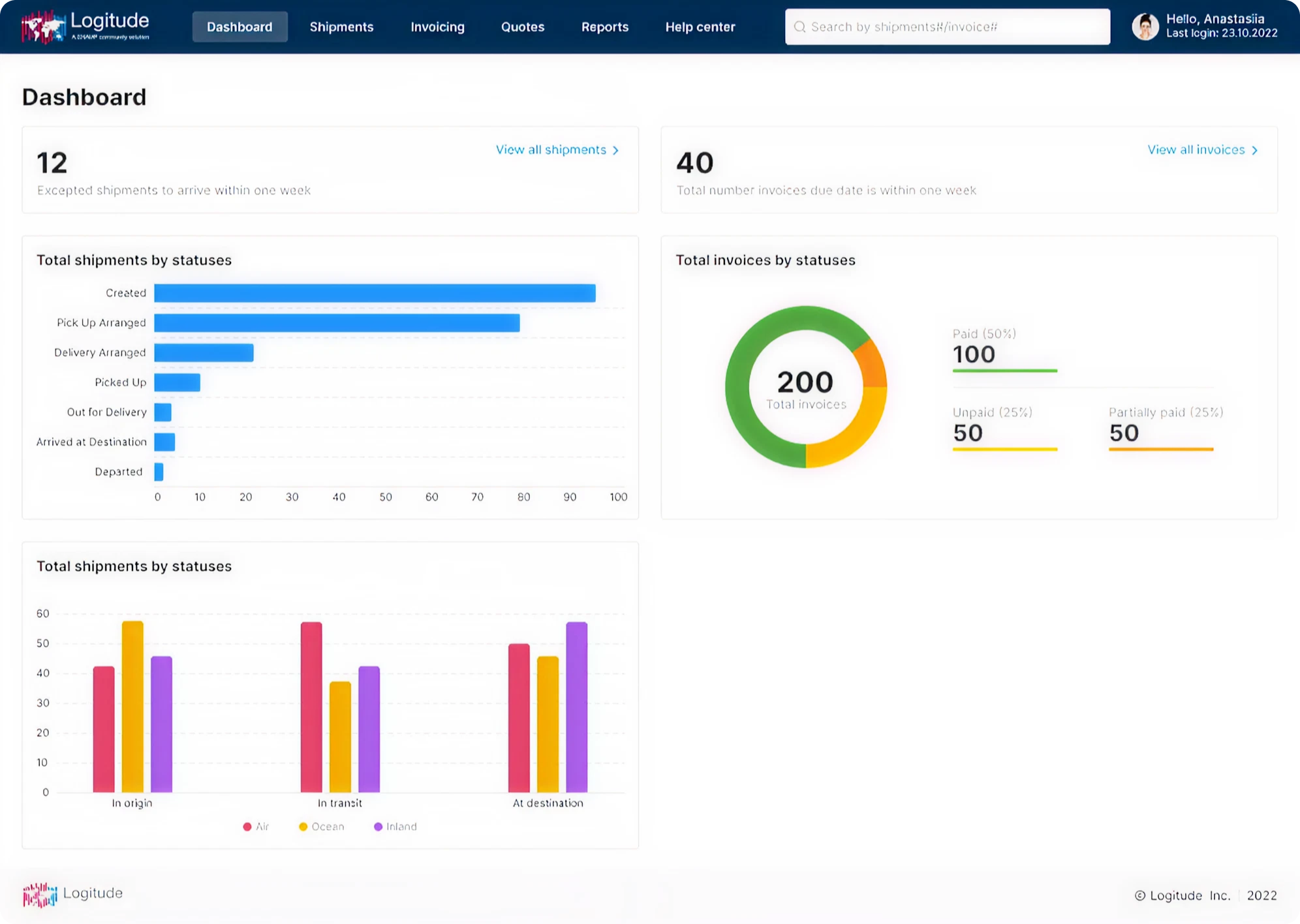The image size is (1300, 924).
Task: Toggle the Inland legend dot
Action: coord(378,827)
